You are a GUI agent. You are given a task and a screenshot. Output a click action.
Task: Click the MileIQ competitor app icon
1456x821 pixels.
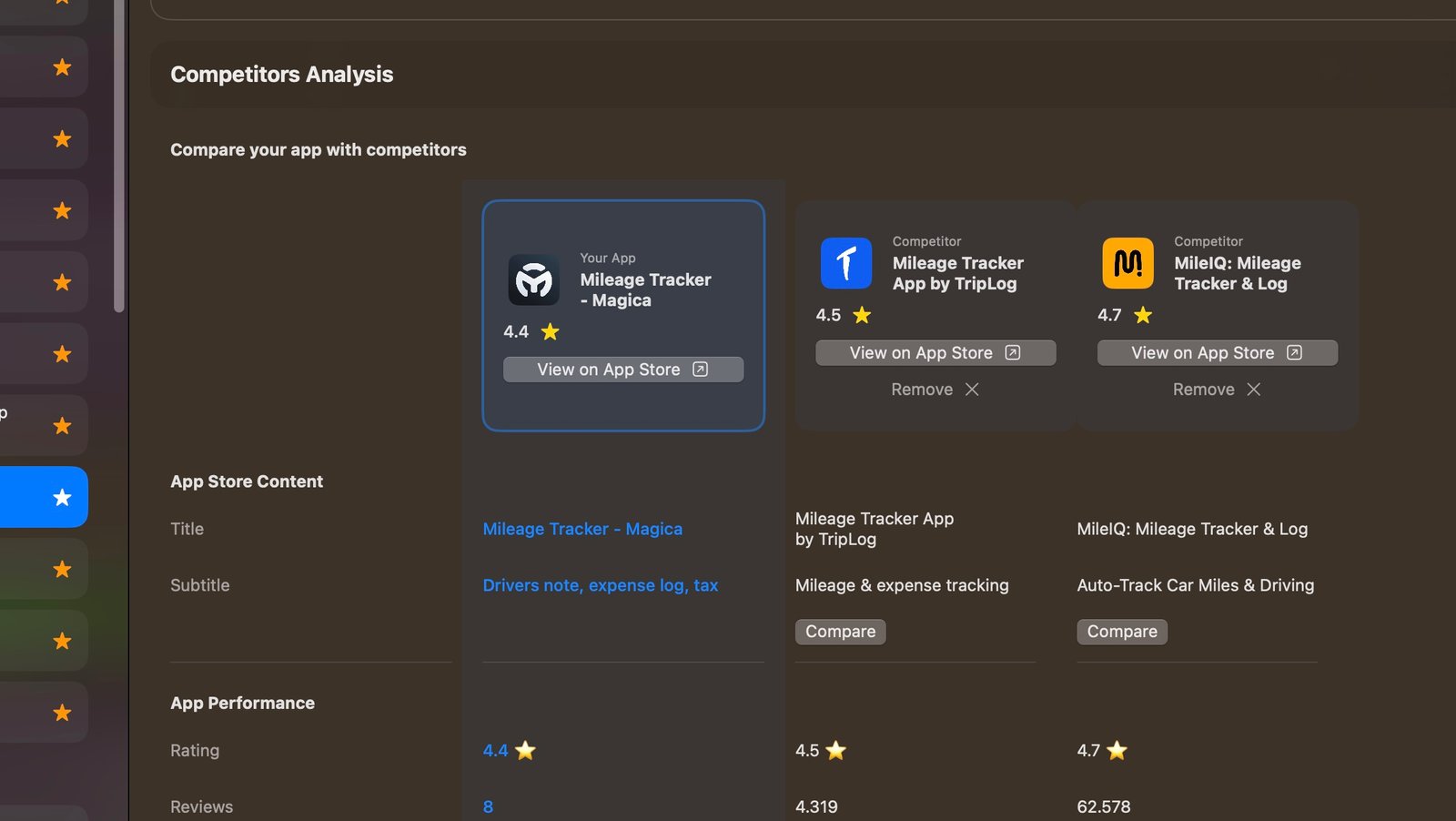(x=1127, y=263)
